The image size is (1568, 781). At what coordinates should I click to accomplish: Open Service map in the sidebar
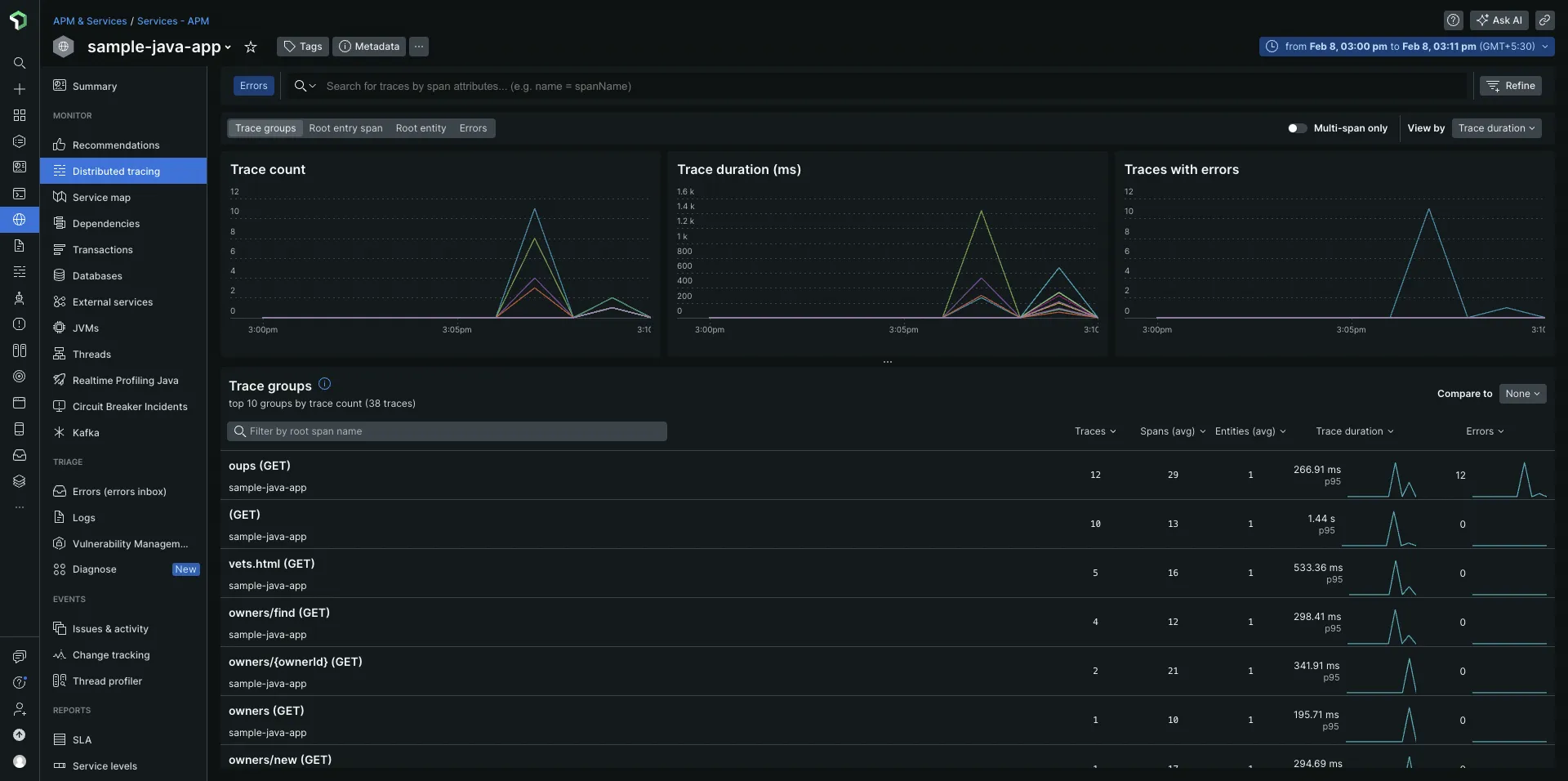coord(123,197)
